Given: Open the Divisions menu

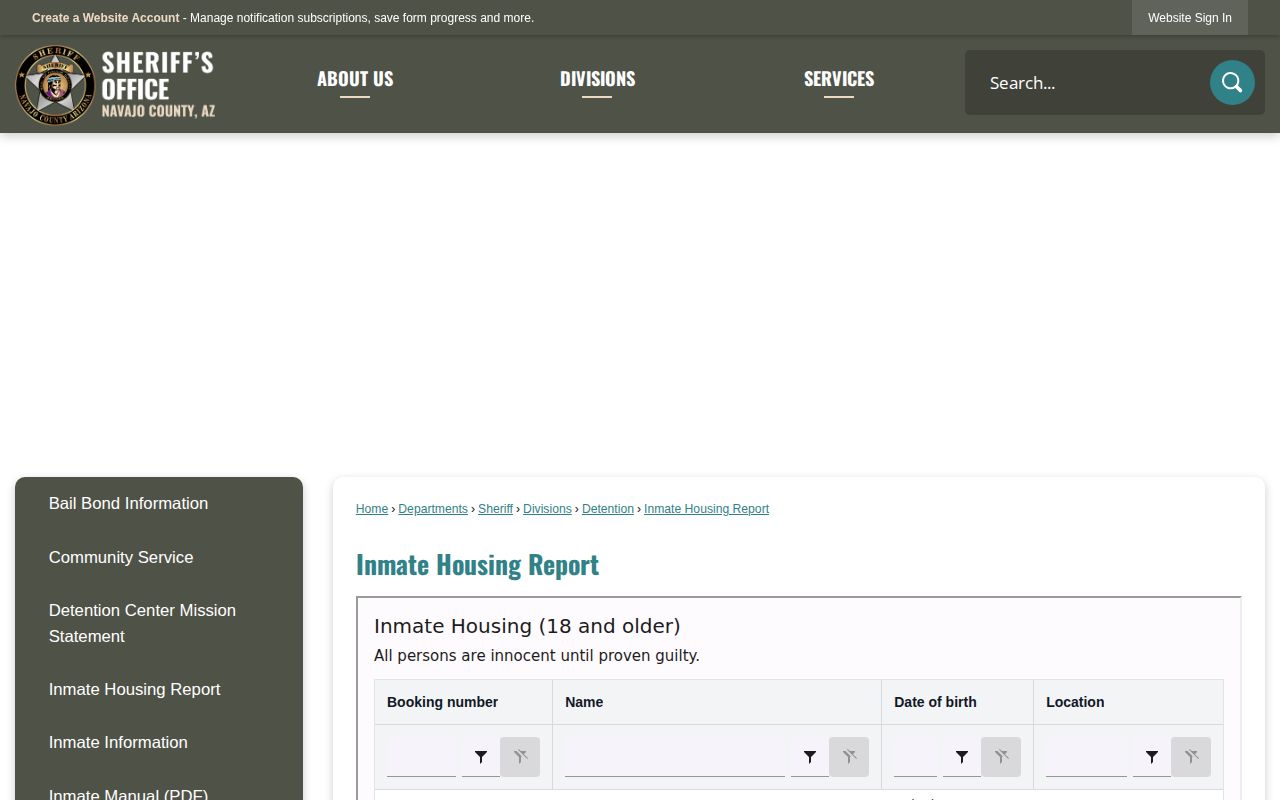Looking at the screenshot, I should 597,79.
